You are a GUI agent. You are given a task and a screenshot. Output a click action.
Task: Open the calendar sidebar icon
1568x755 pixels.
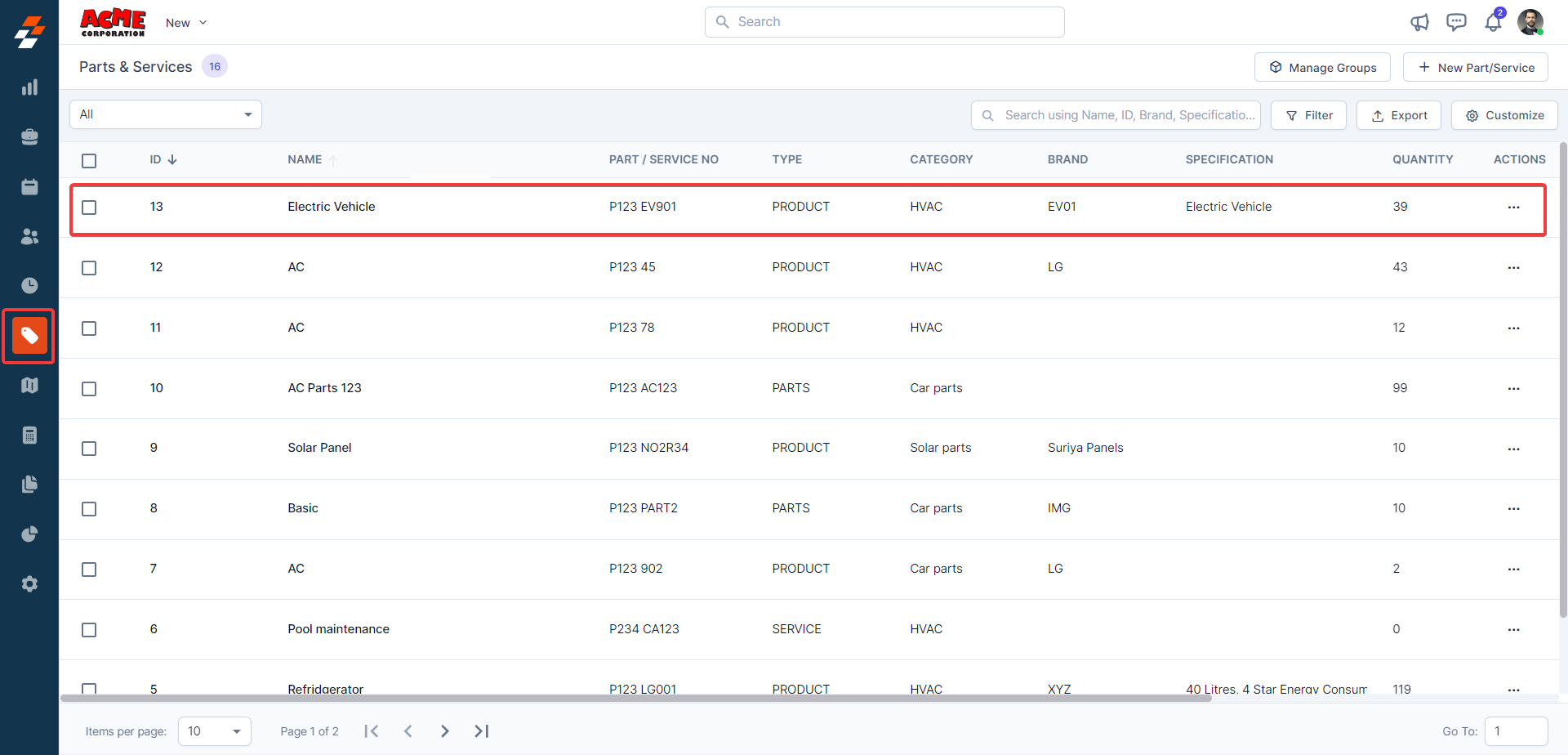pyautogui.click(x=29, y=187)
